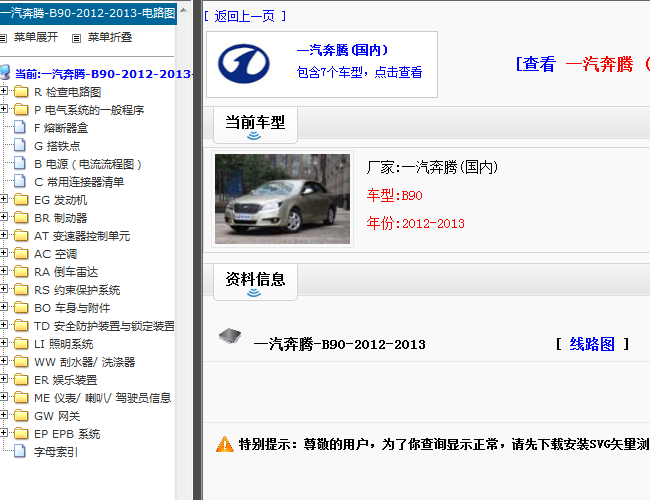Open the 线路图 link
Image resolution: width=650 pixels, height=500 pixels.
[592, 344]
